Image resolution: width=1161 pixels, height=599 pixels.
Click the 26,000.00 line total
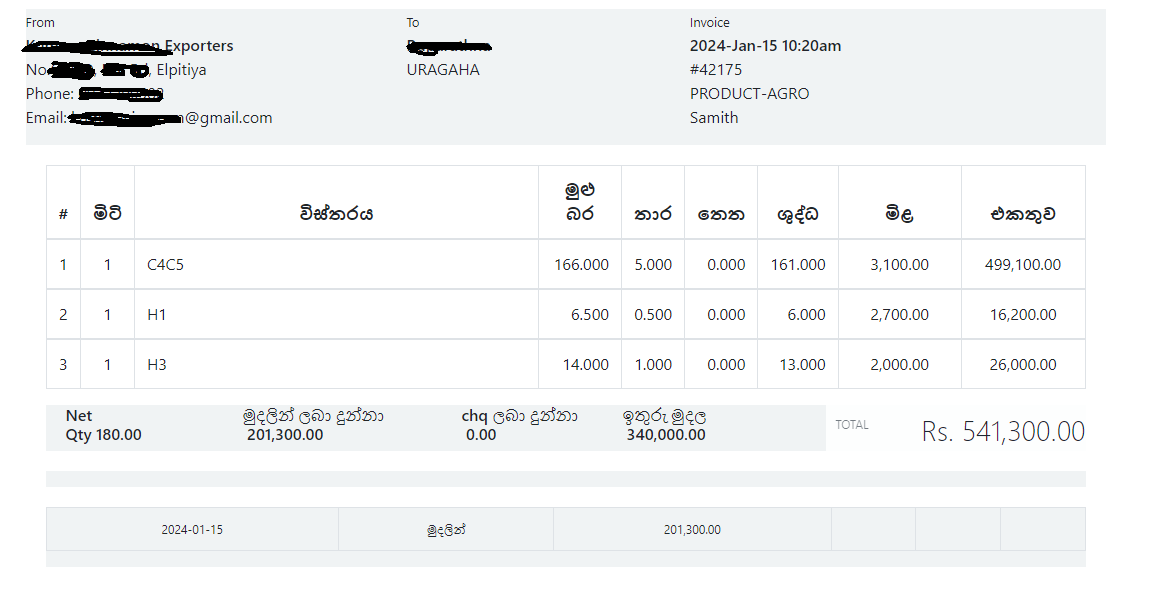pos(1023,365)
